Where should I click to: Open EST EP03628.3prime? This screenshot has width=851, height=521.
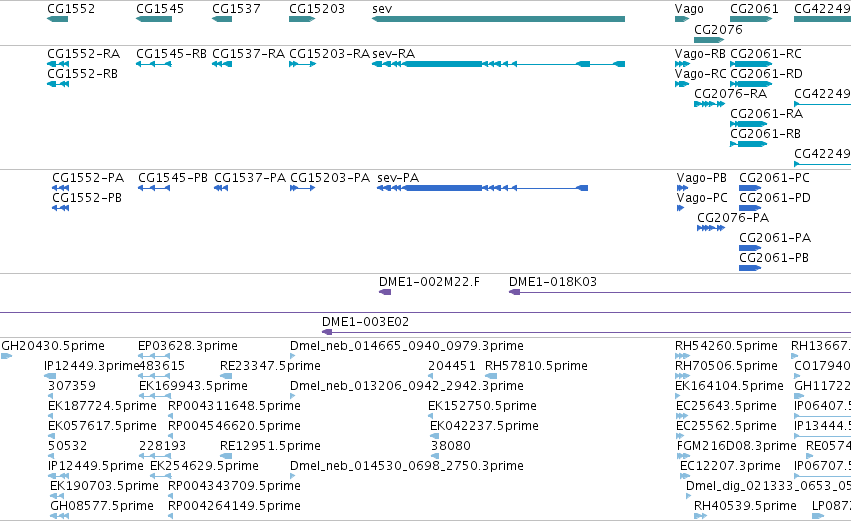188,346
